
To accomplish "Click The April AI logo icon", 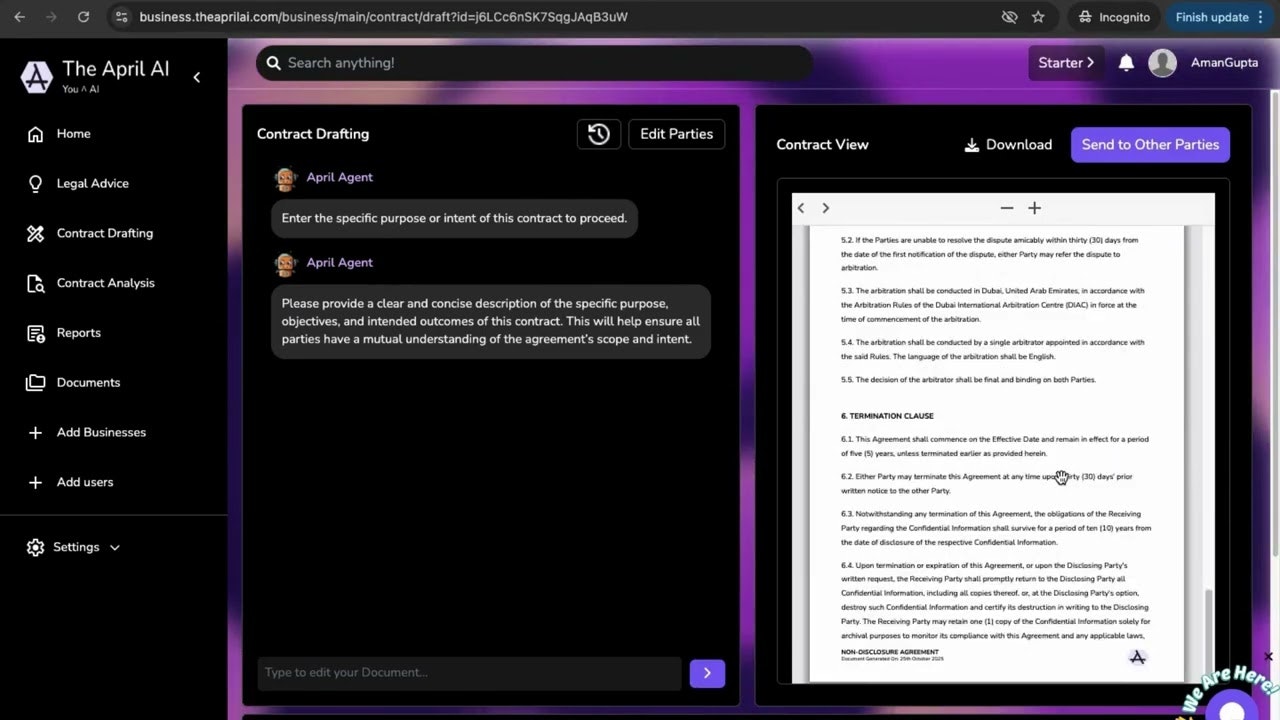I will point(37,76).
